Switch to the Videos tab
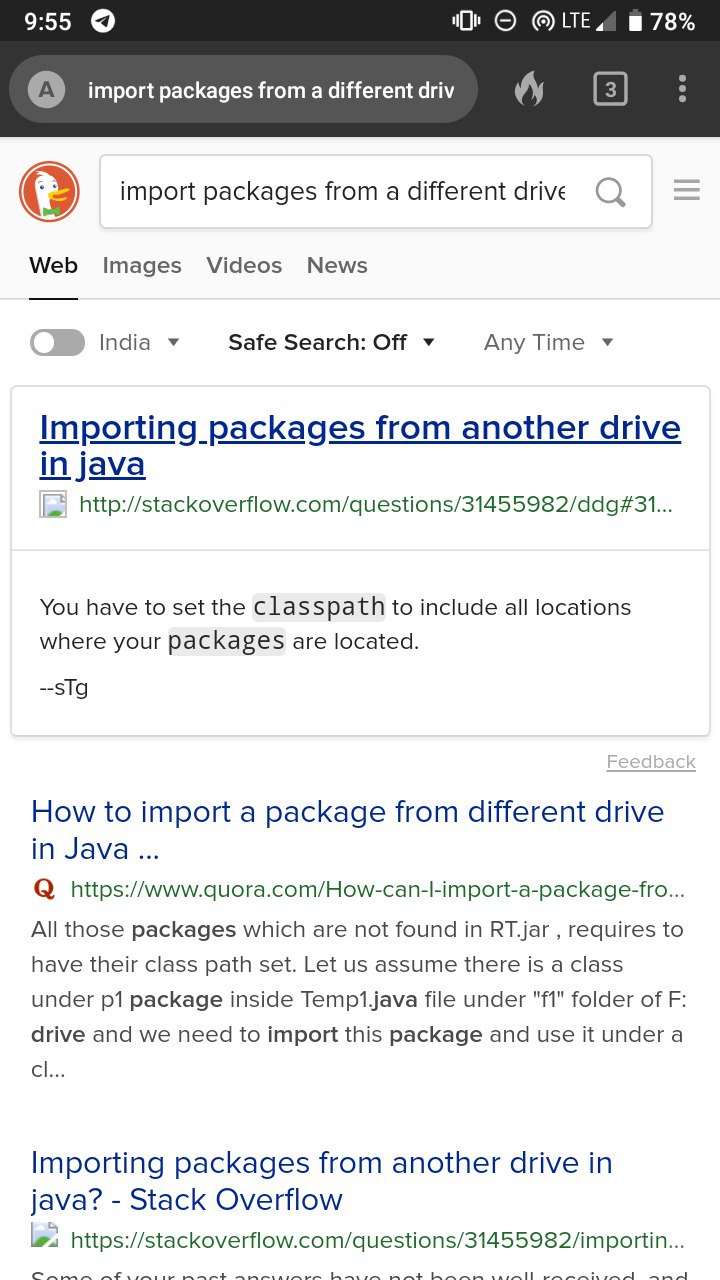 [244, 265]
